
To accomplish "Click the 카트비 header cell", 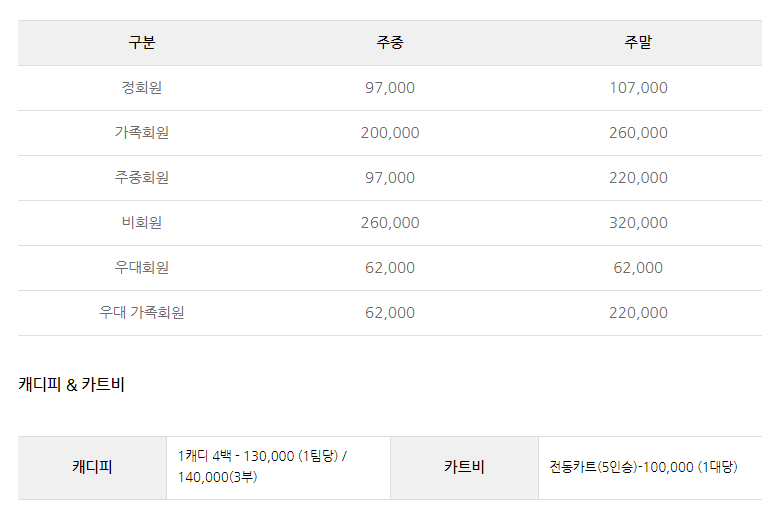I will coord(464,467).
